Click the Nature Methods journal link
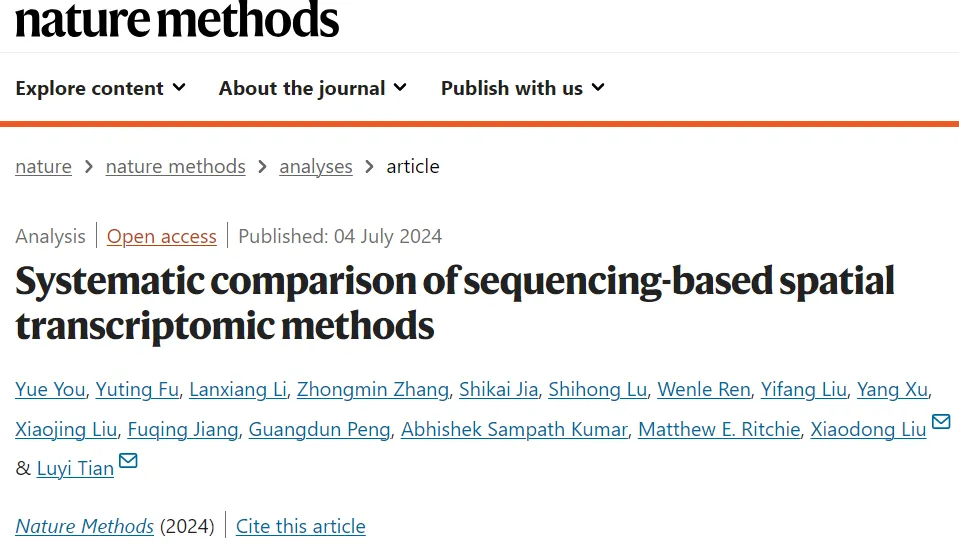Screen dimensions: 959x545 point(84,526)
